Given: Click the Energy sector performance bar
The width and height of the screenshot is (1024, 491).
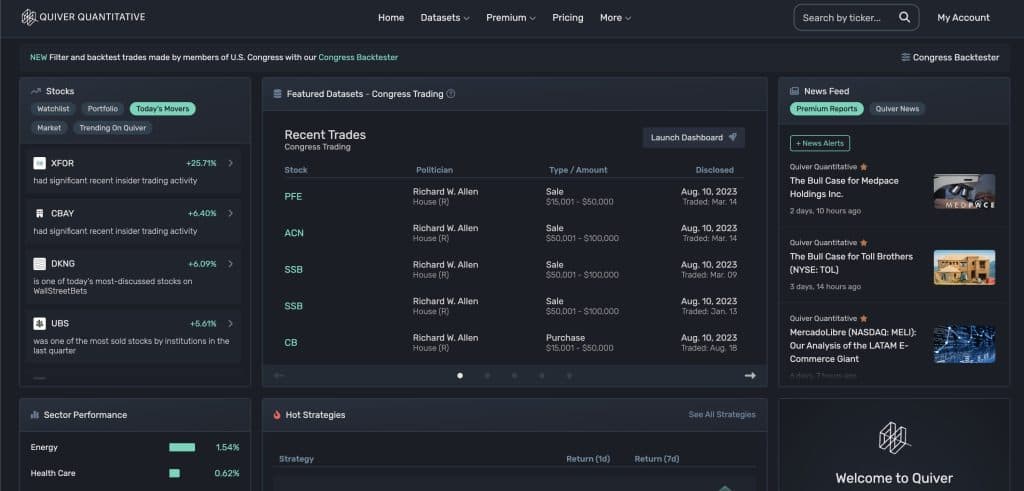Looking at the screenshot, I should coord(182,447).
